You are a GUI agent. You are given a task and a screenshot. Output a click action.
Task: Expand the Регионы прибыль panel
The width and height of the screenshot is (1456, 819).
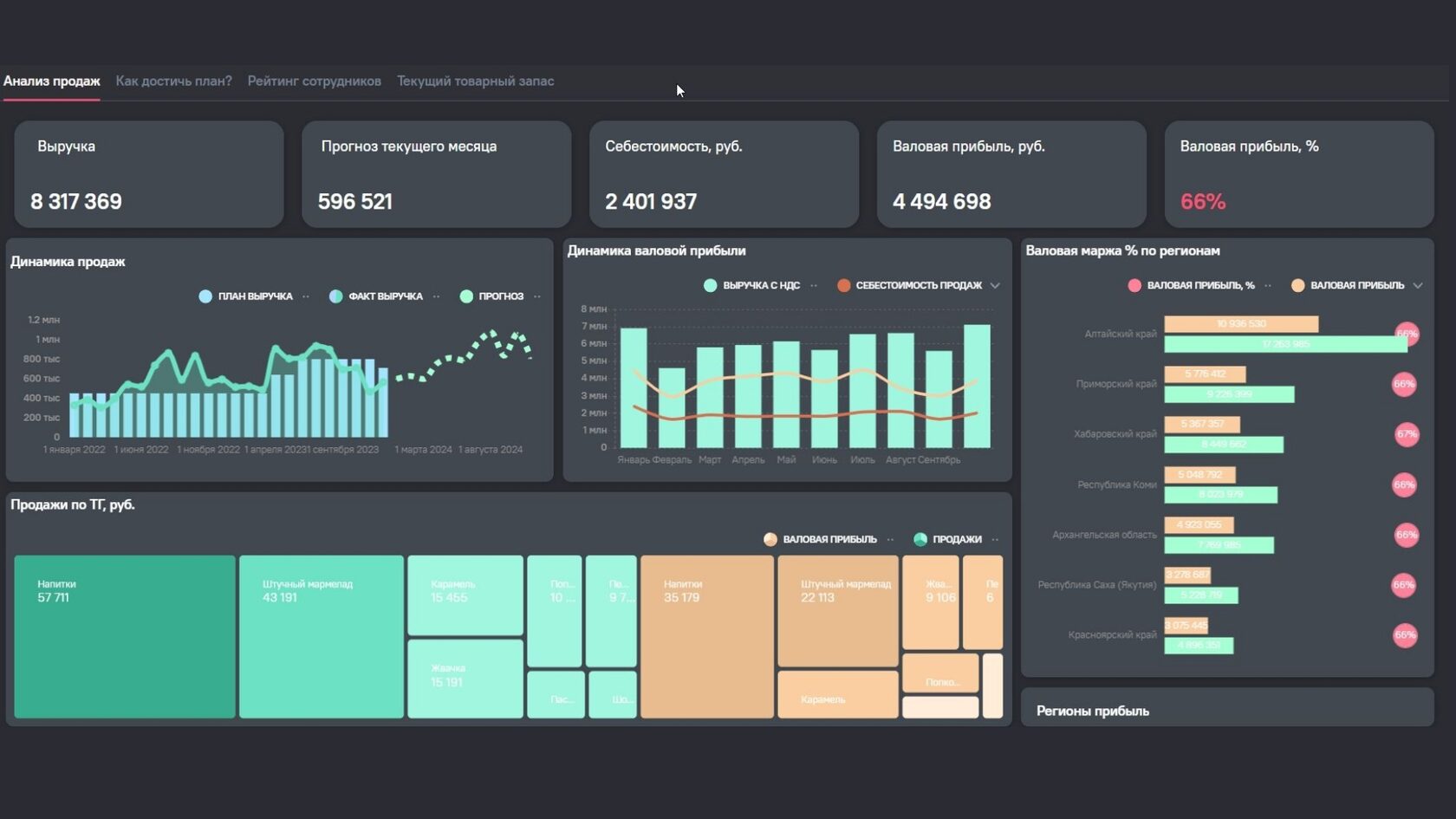click(x=1227, y=708)
